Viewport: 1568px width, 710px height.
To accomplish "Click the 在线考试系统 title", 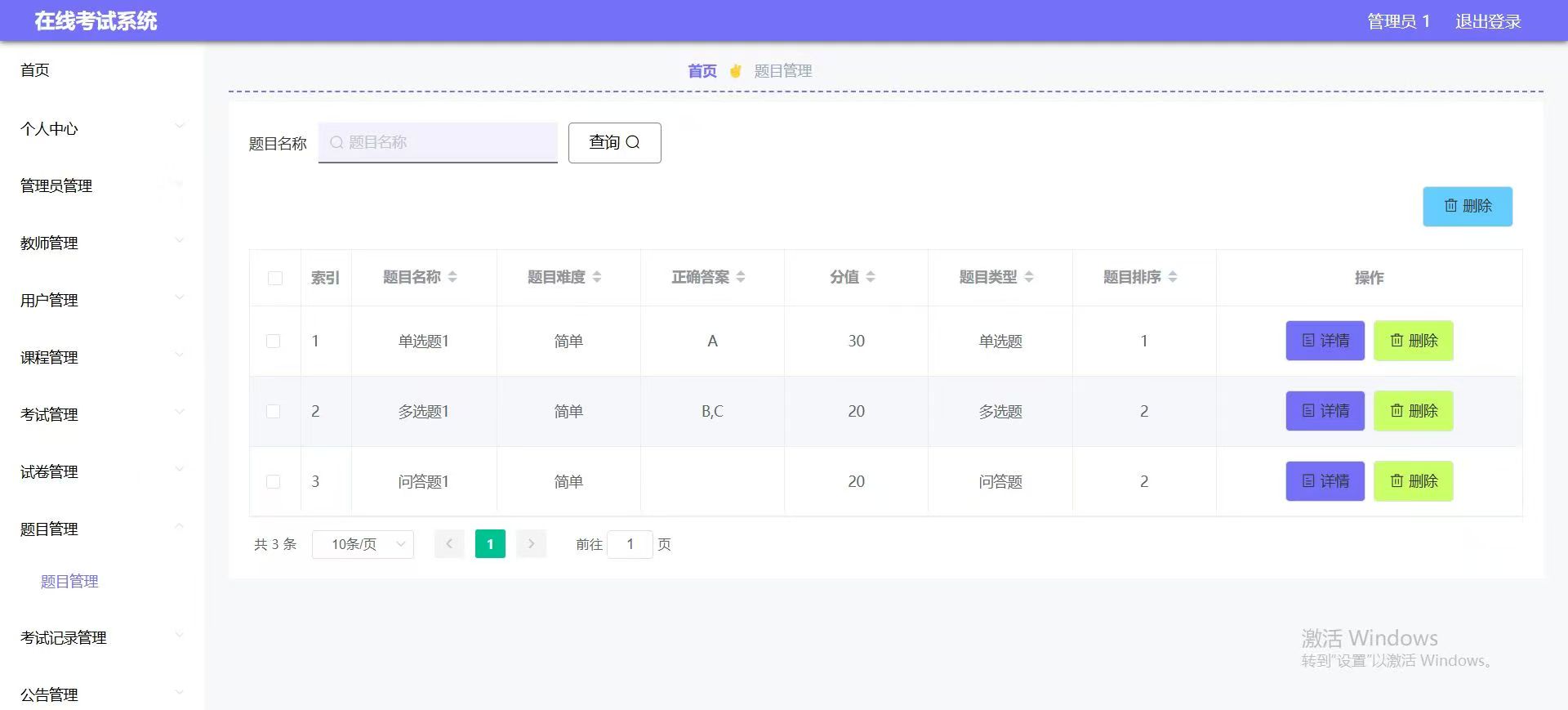I will 96,21.
